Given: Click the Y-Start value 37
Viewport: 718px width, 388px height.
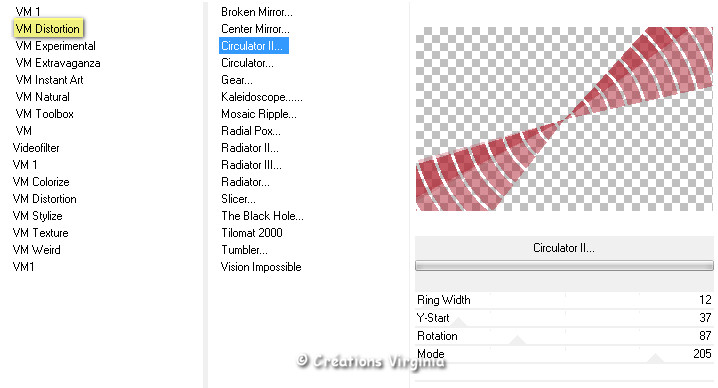Looking at the screenshot, I should [705, 318].
